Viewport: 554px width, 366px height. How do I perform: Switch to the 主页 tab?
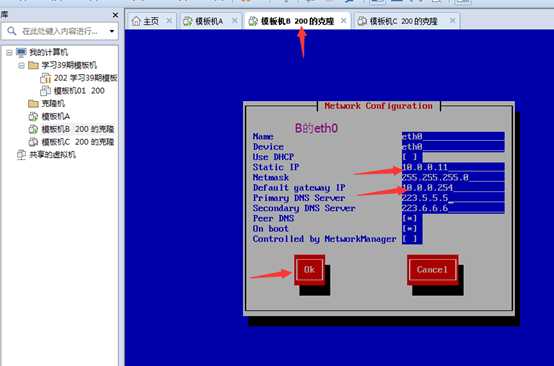point(151,21)
